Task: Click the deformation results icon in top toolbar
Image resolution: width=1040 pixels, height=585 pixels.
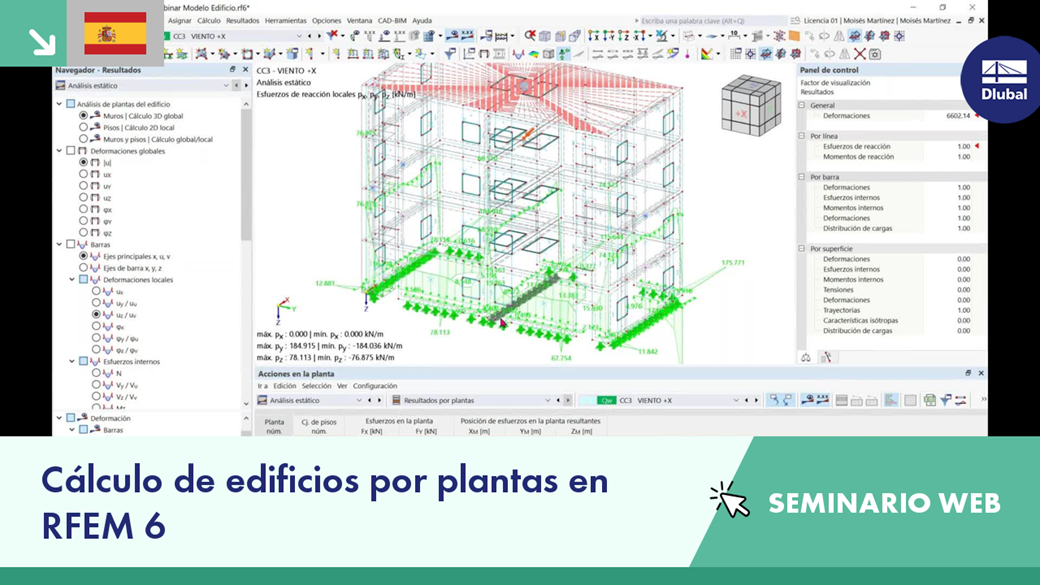Action: (452, 36)
